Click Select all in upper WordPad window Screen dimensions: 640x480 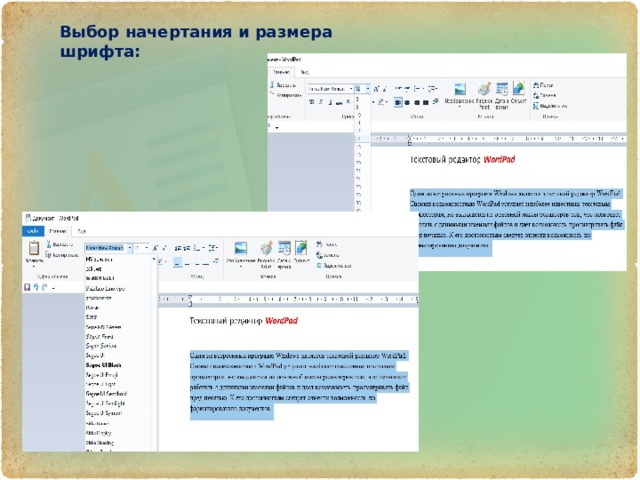(x=550, y=106)
